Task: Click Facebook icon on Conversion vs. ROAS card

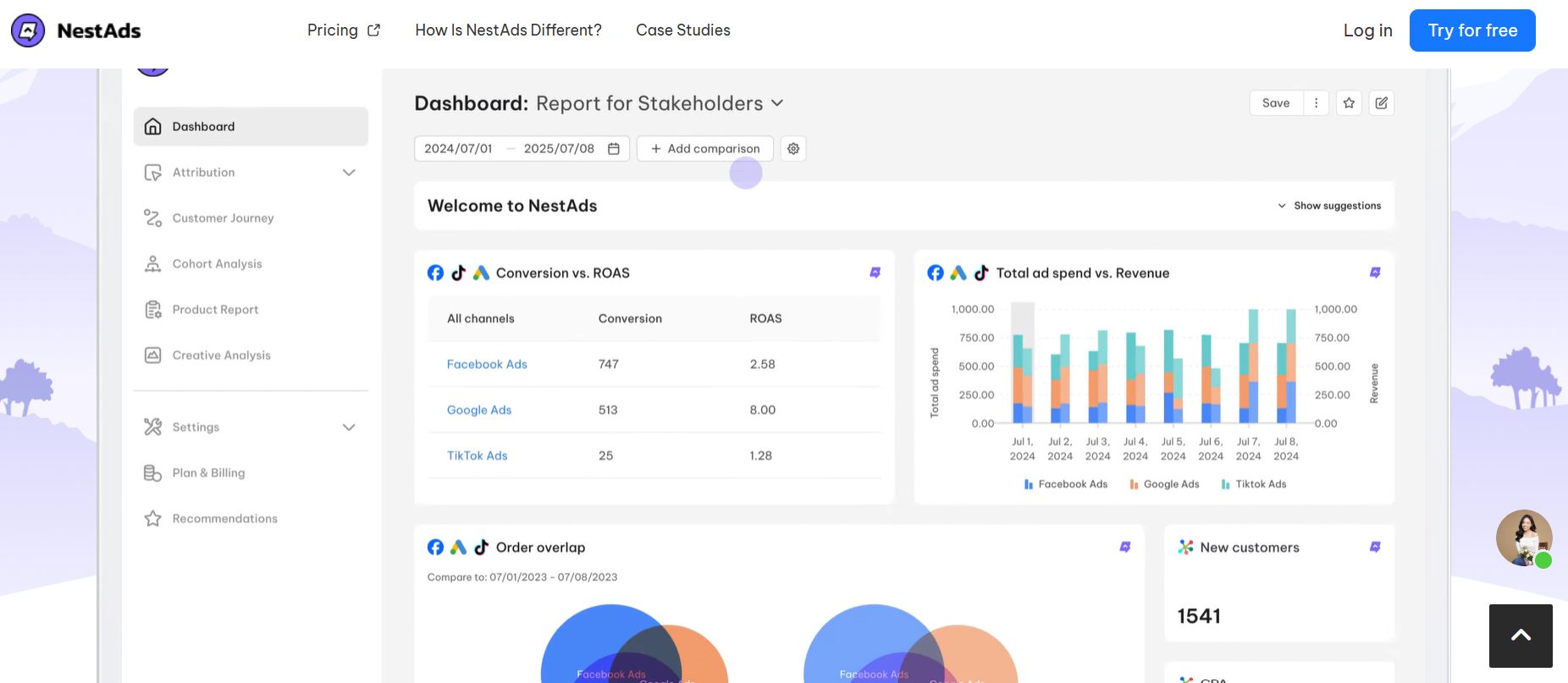Action: click(x=435, y=273)
